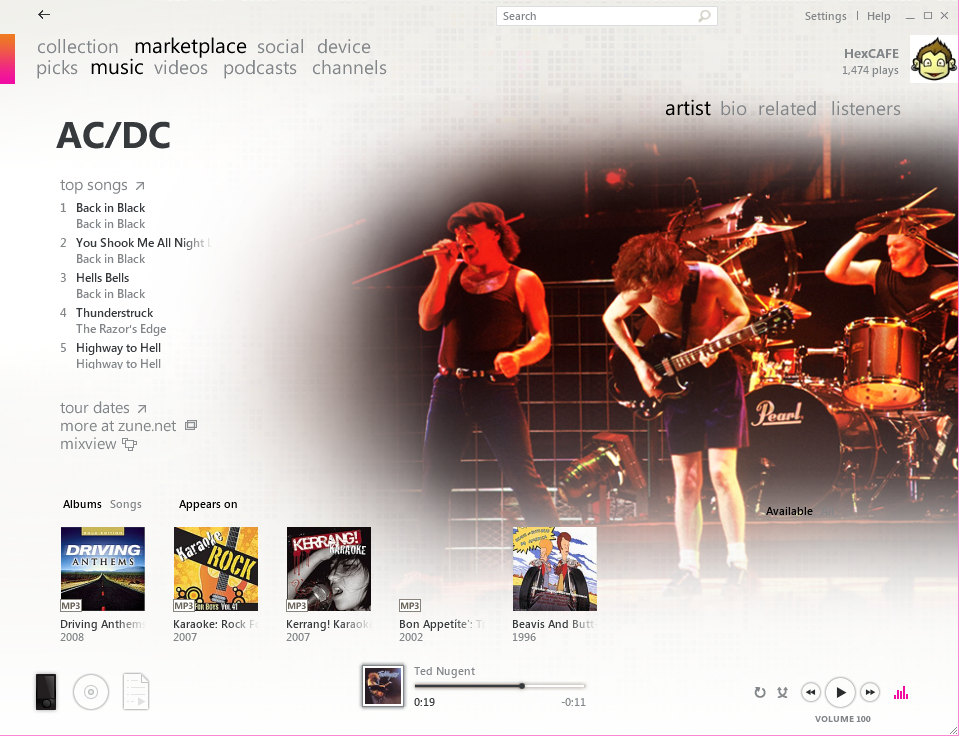
Task: Type in the Search field
Action: tap(607, 16)
